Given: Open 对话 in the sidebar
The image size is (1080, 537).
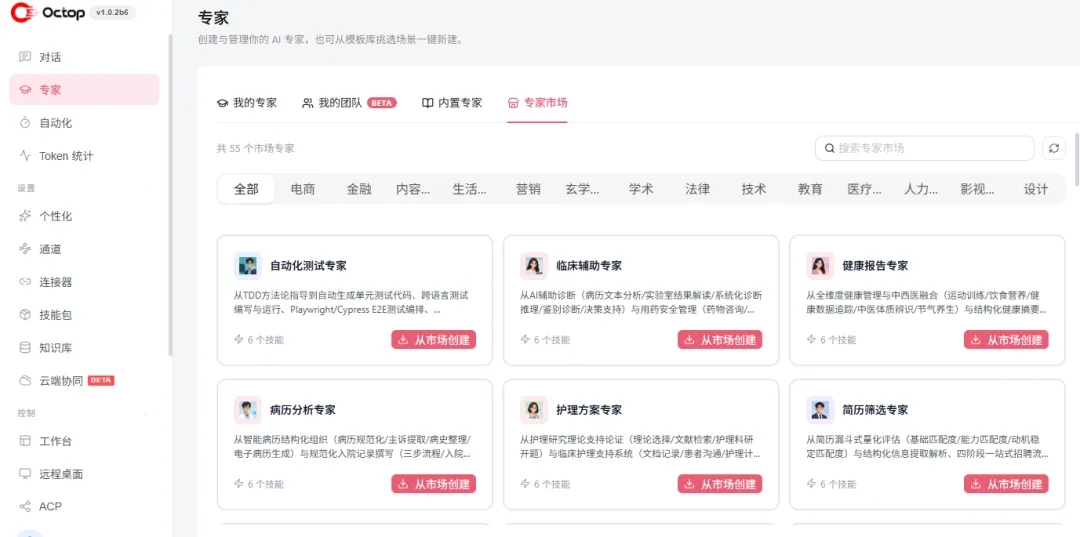Looking at the screenshot, I should point(84,56).
